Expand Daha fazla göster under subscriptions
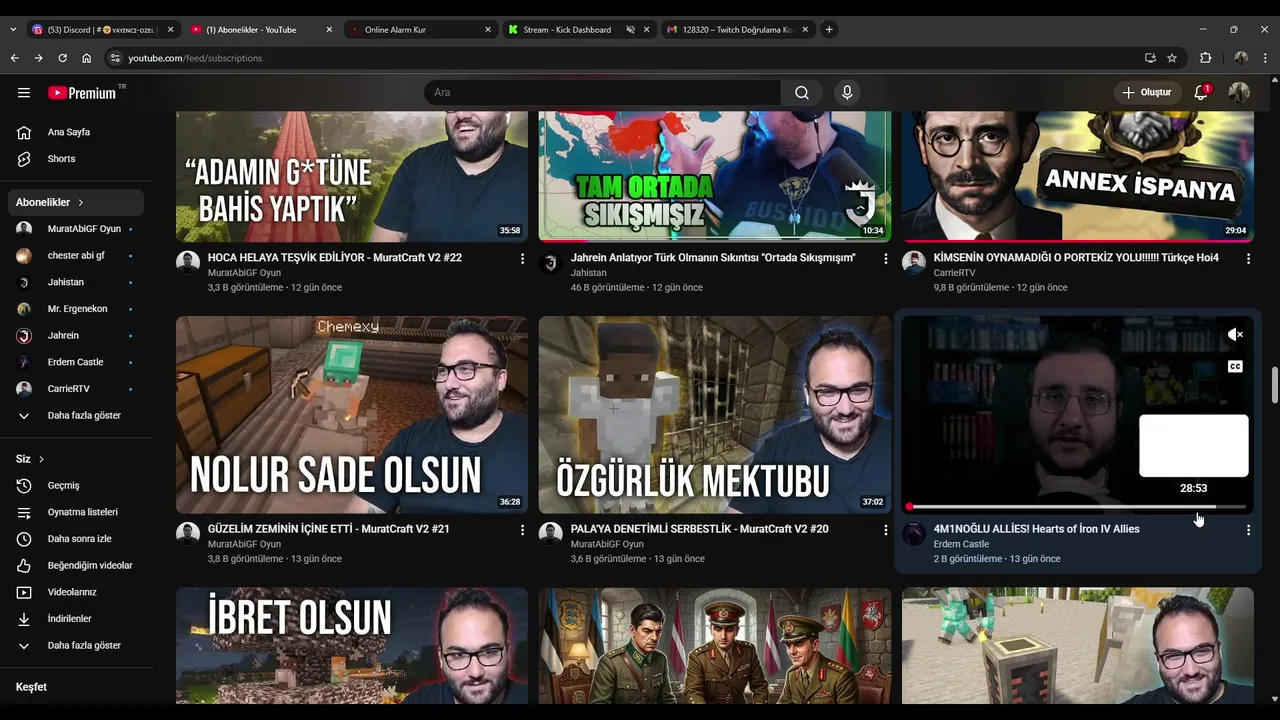Image resolution: width=1280 pixels, height=720 pixels. pos(78,416)
